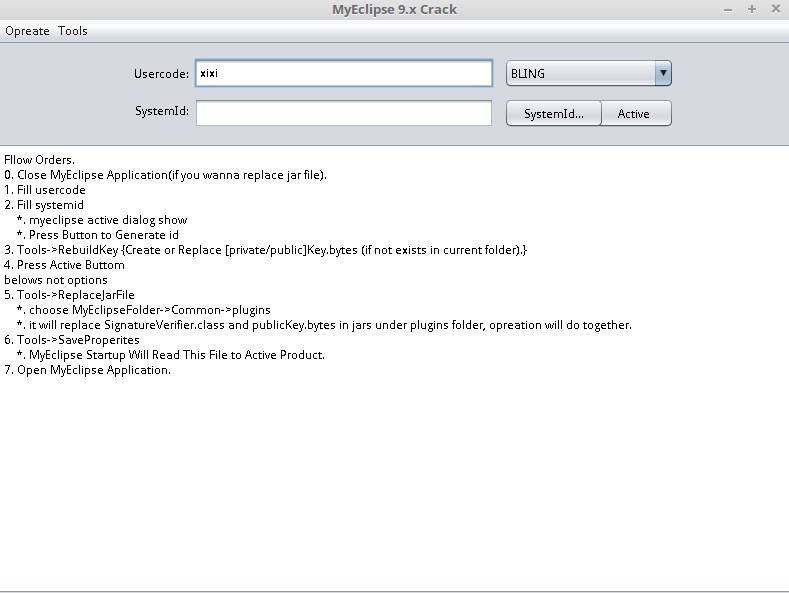Maximize the window with the plus icon
789x593 pixels.
(752, 10)
